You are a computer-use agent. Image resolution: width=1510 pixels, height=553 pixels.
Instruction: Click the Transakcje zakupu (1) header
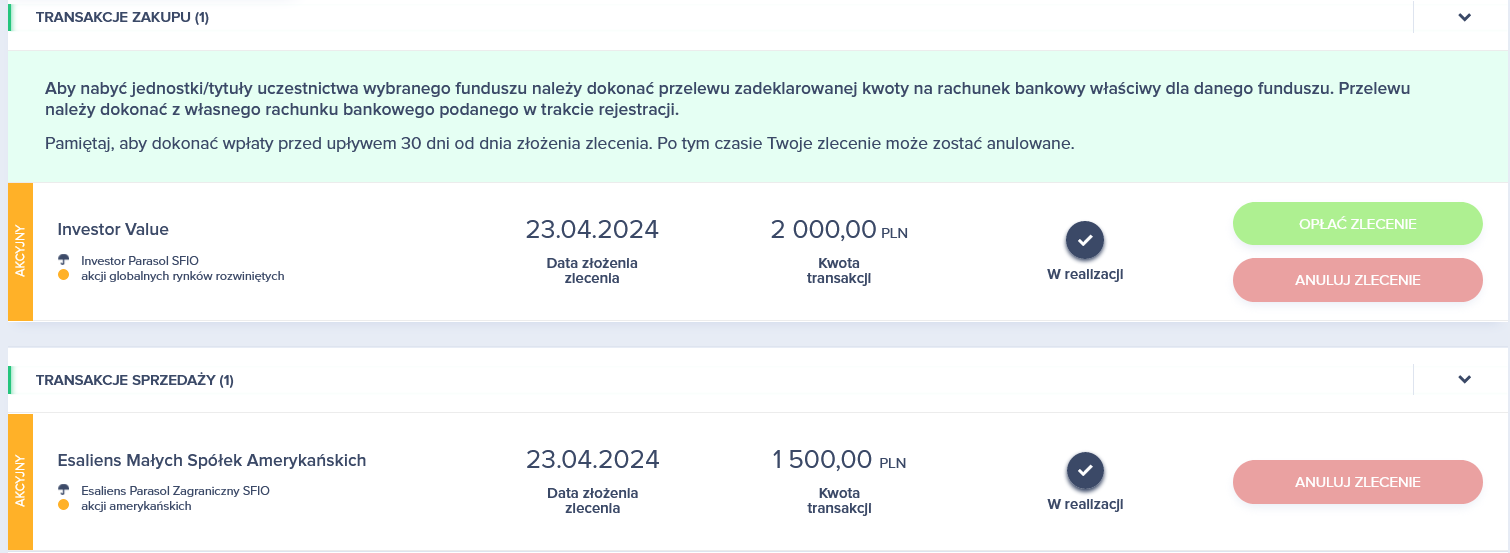coord(122,17)
